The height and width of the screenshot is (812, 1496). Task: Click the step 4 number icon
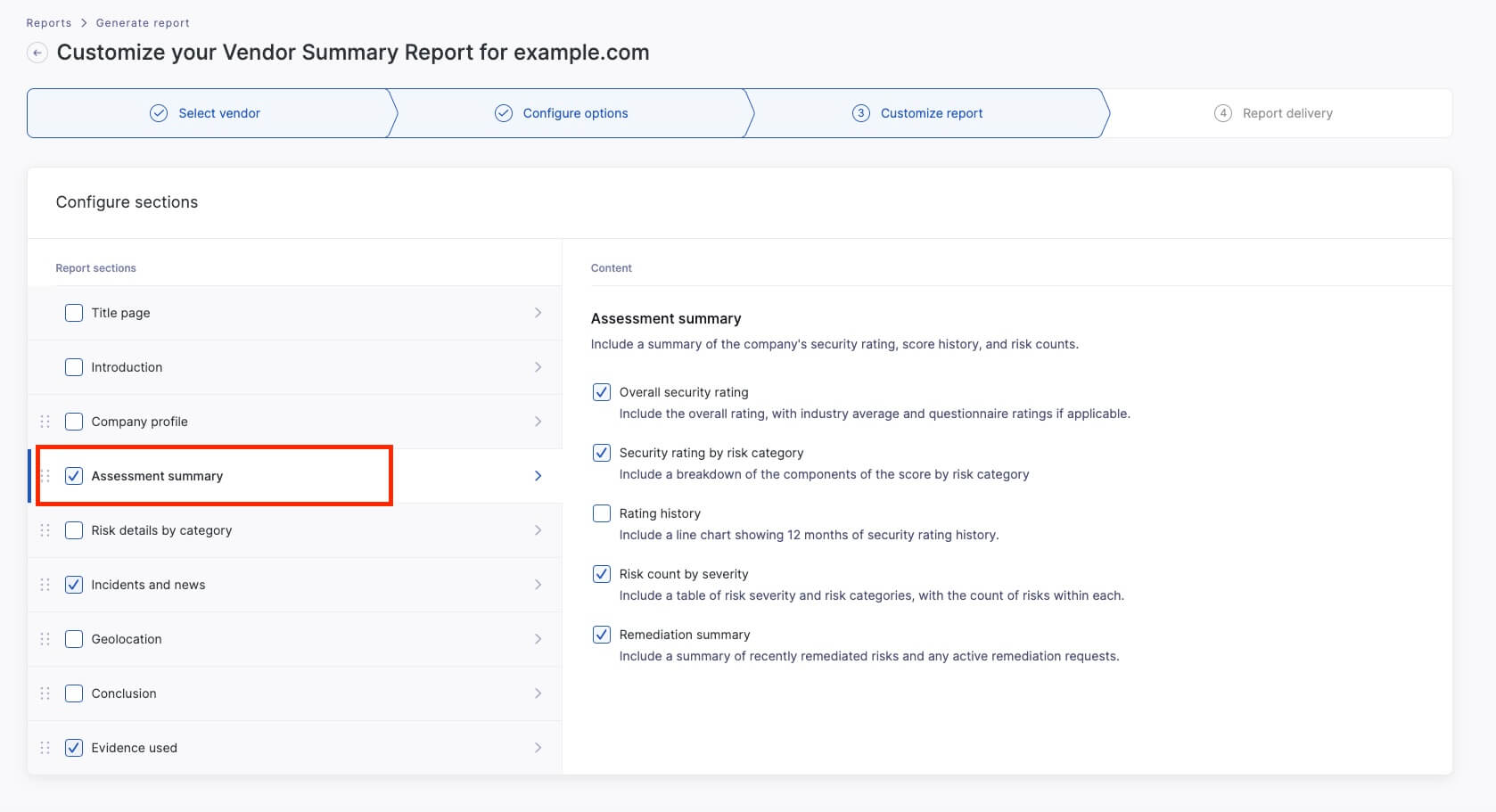[1223, 113]
